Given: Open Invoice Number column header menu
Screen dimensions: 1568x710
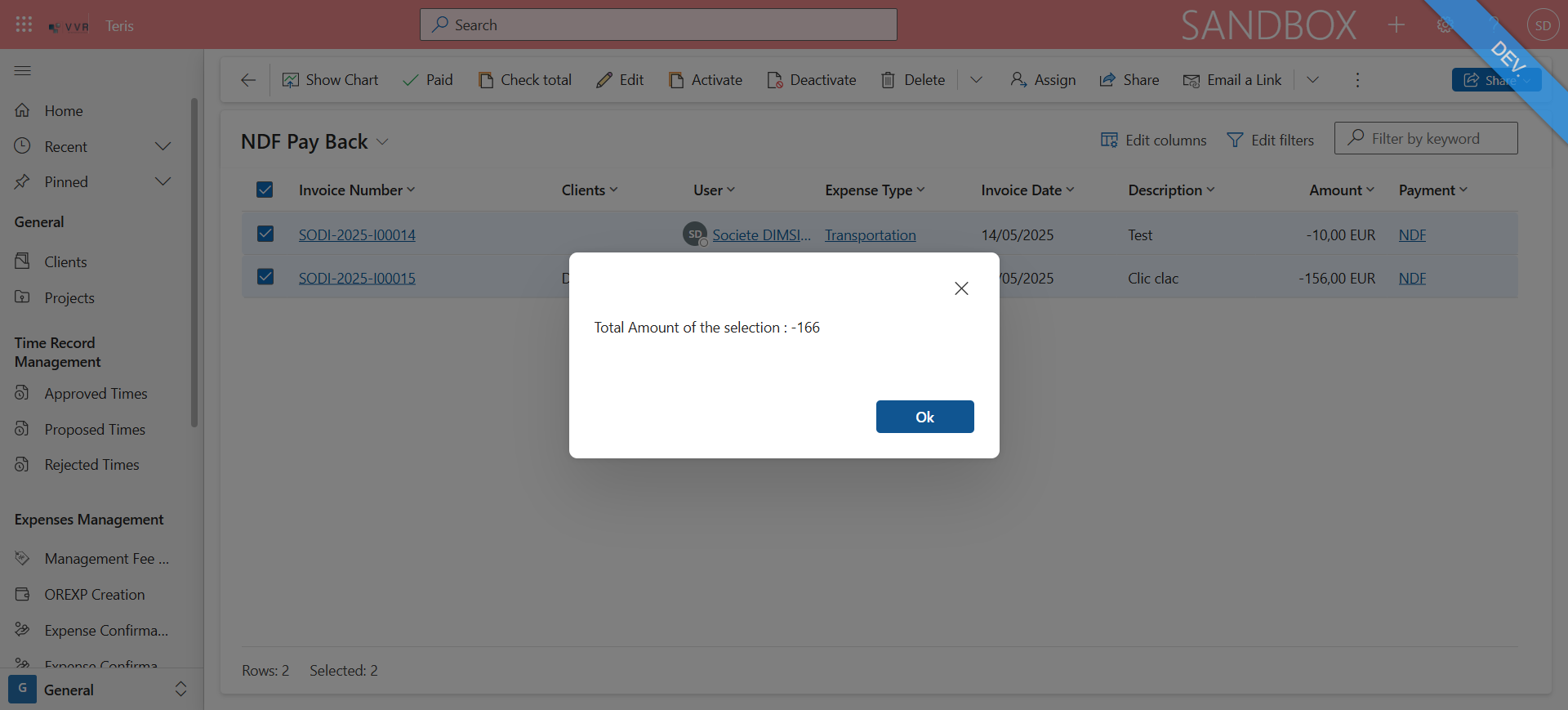Looking at the screenshot, I should 357,190.
